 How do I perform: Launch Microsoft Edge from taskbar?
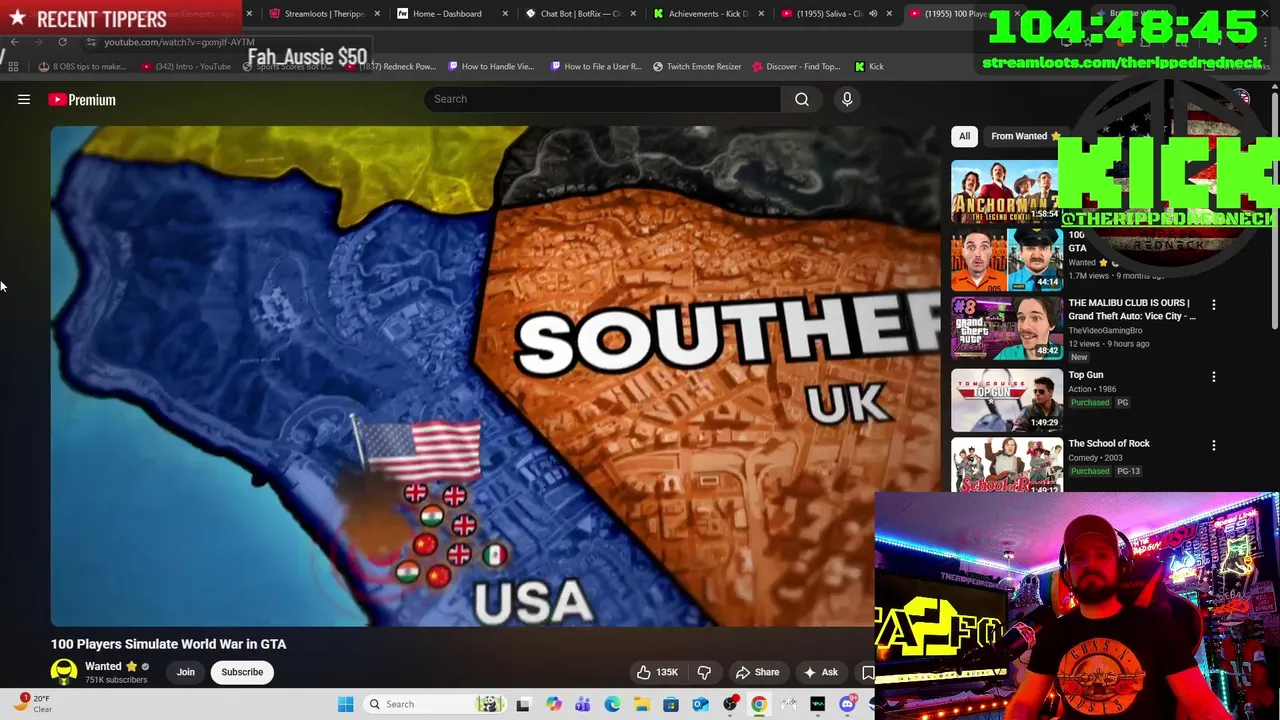coord(612,704)
